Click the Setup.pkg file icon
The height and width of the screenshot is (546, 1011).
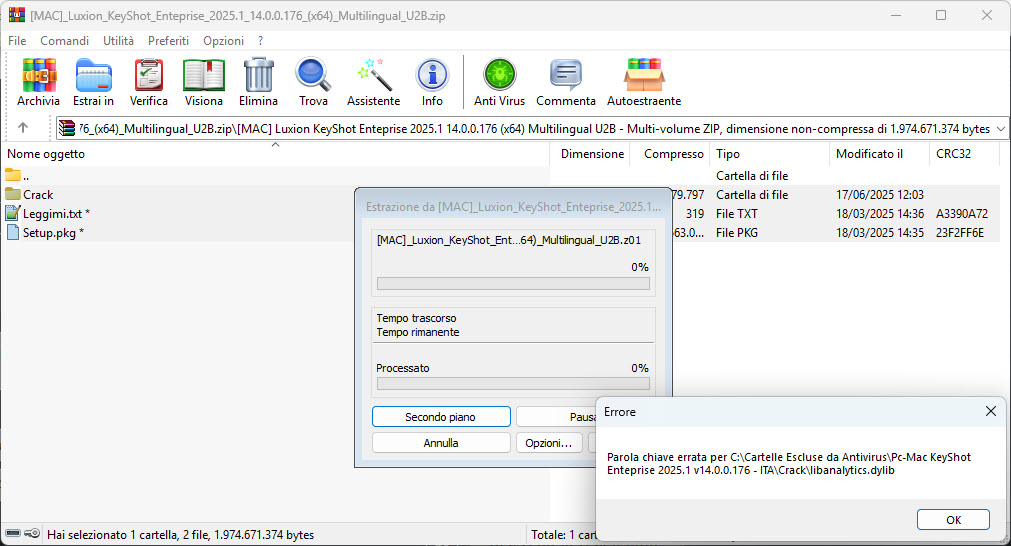tap(13, 232)
